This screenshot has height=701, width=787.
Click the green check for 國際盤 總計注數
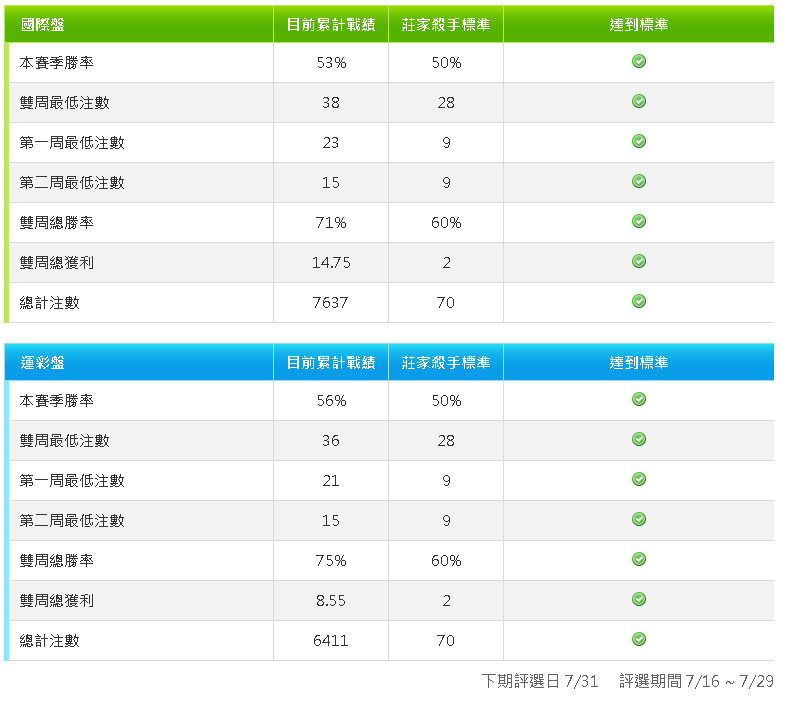[638, 302]
